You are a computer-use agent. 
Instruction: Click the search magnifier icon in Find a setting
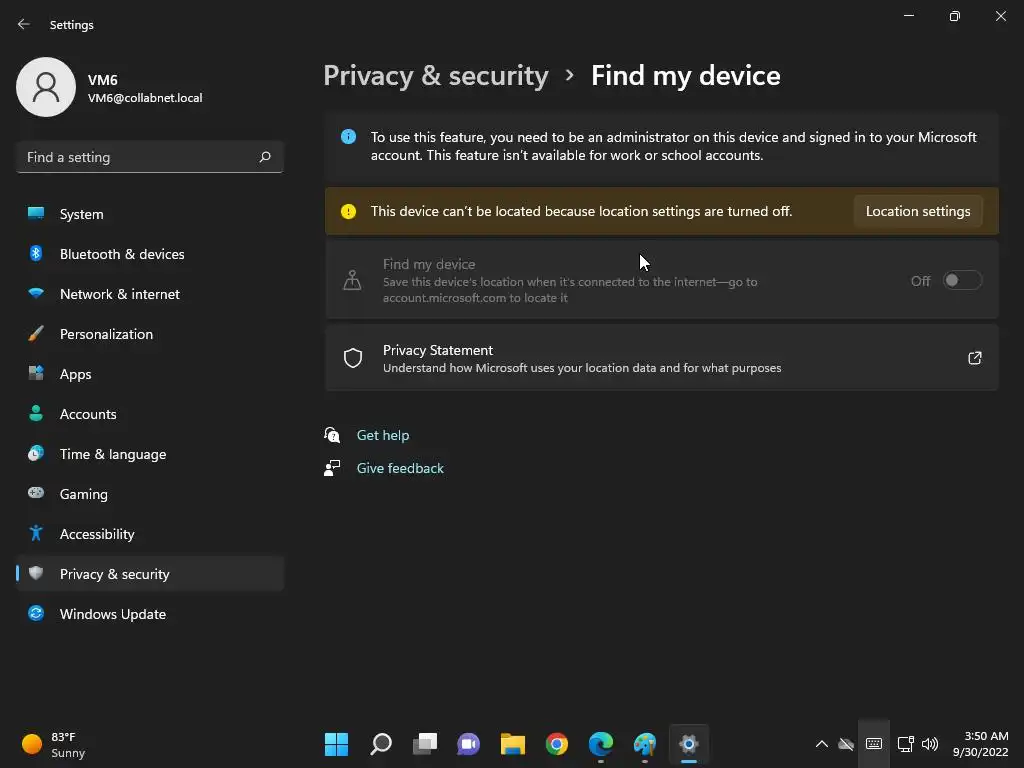(x=265, y=157)
